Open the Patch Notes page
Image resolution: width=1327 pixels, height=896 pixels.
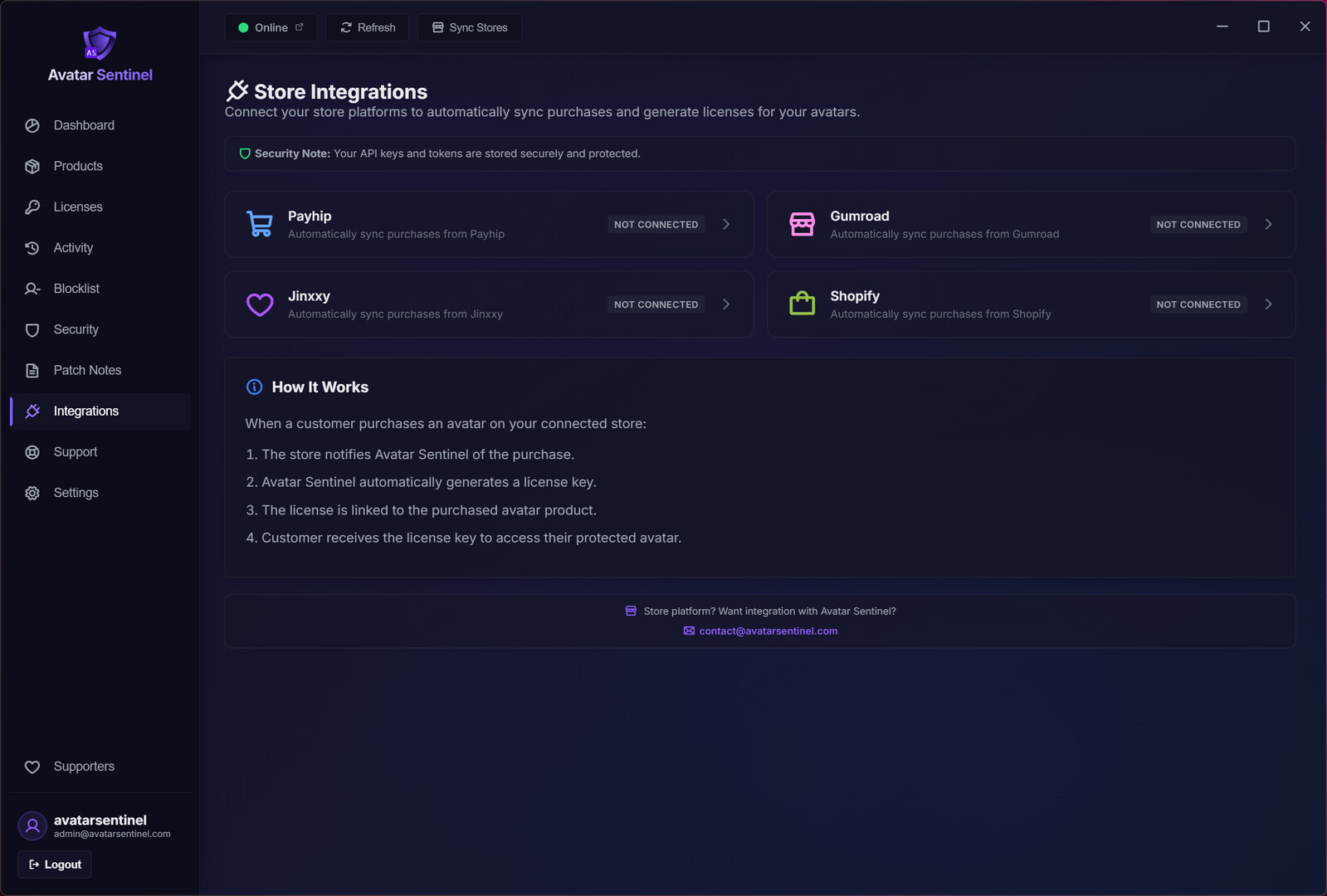100,370
